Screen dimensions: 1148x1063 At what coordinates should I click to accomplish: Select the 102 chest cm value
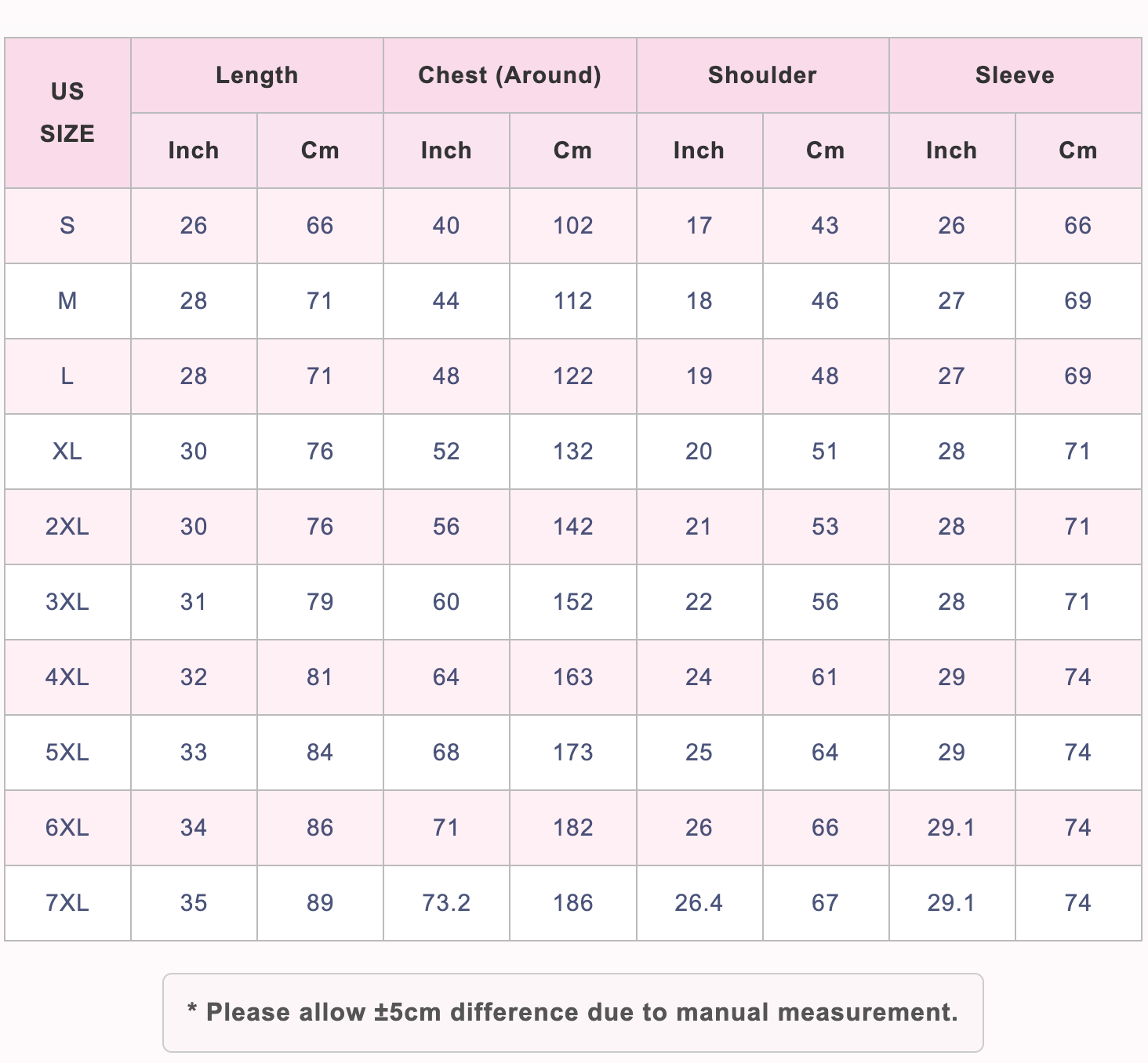point(573,226)
